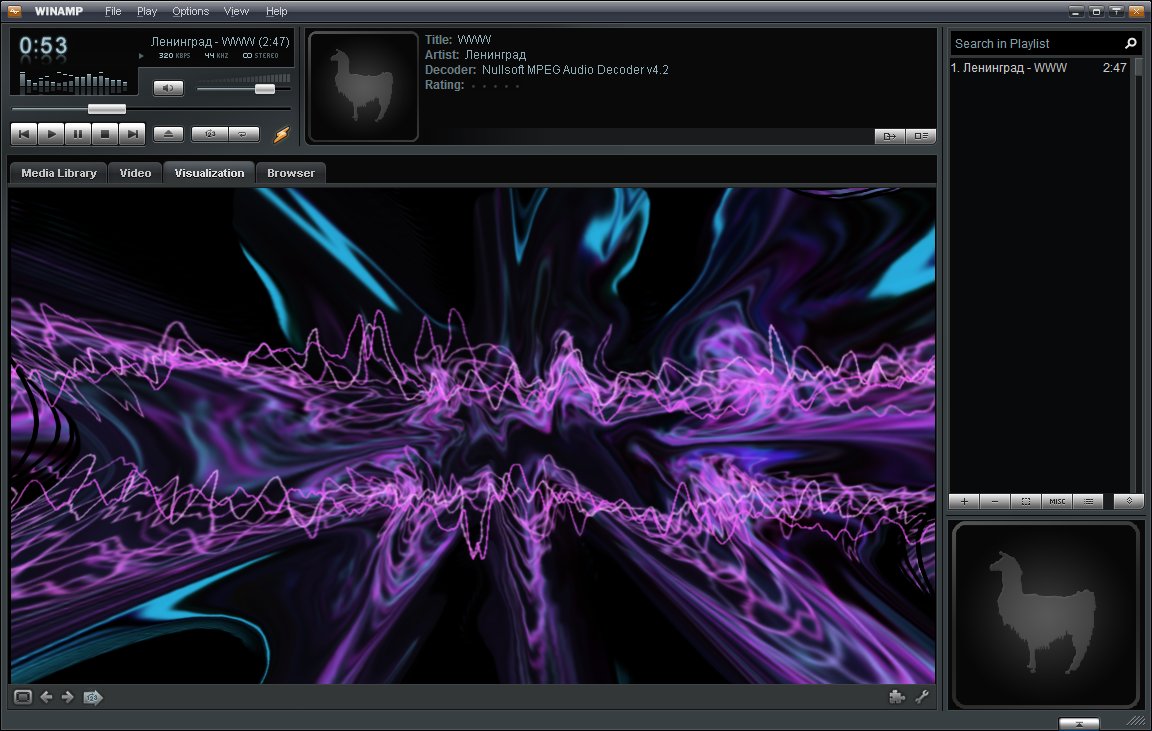Image resolution: width=1152 pixels, height=731 pixels.
Task: Toggle repeat playback mode
Action: pyautogui.click(x=243, y=134)
